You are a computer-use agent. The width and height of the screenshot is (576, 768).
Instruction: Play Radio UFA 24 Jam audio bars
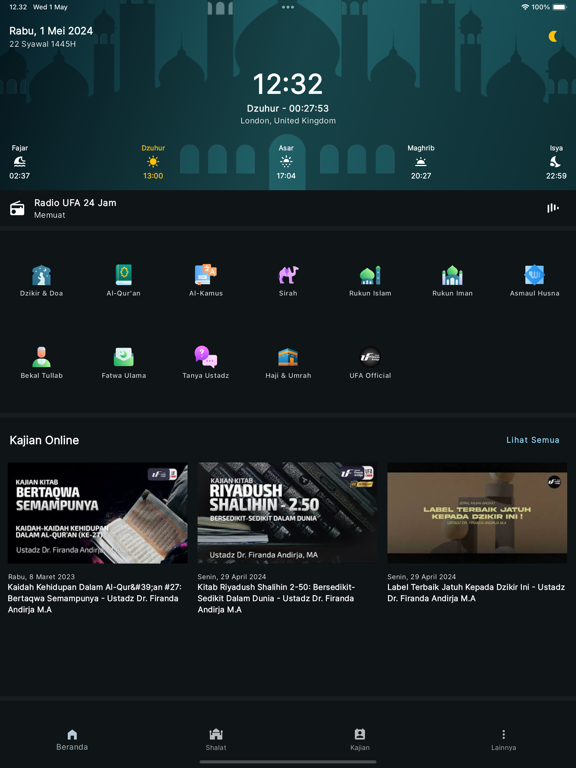pyautogui.click(x=552, y=208)
